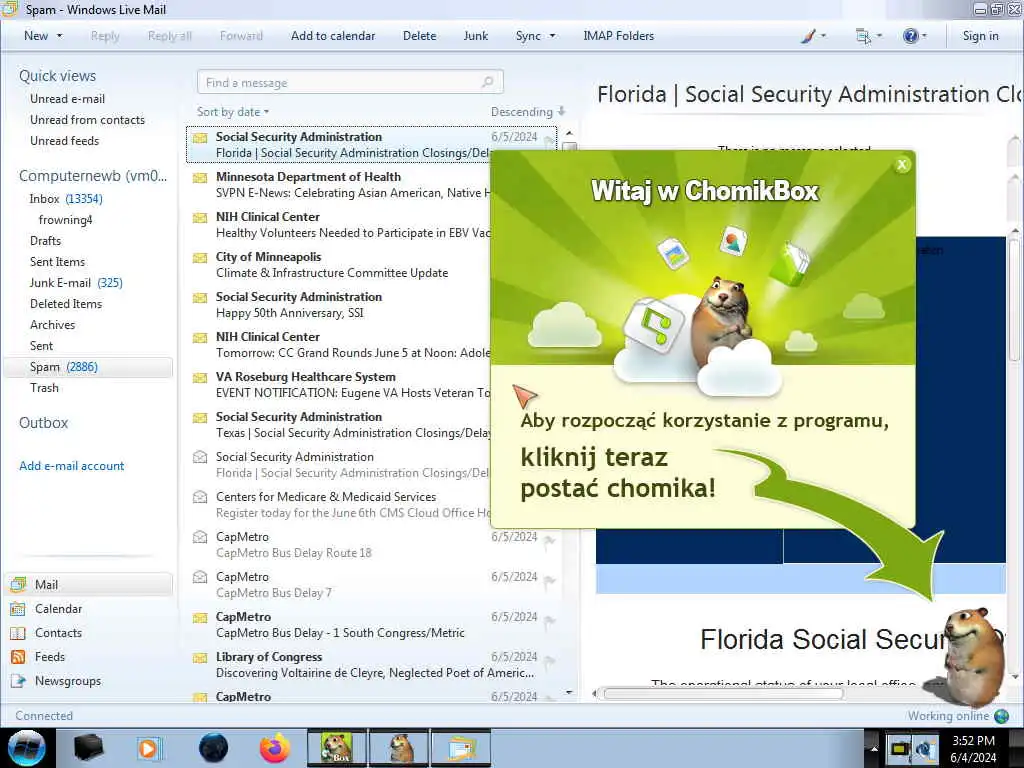Open the Inbox folder
1024x768 pixels.
(x=66, y=199)
